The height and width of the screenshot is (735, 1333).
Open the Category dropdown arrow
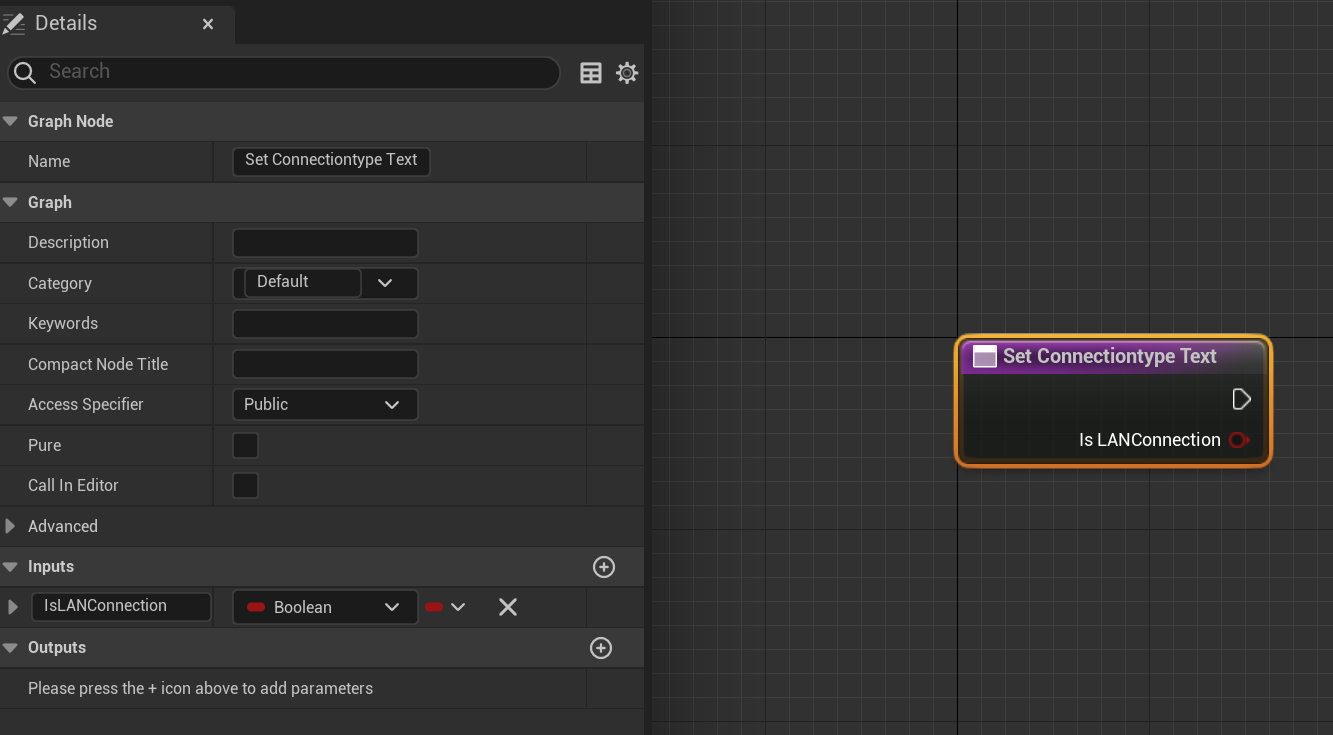(x=386, y=283)
